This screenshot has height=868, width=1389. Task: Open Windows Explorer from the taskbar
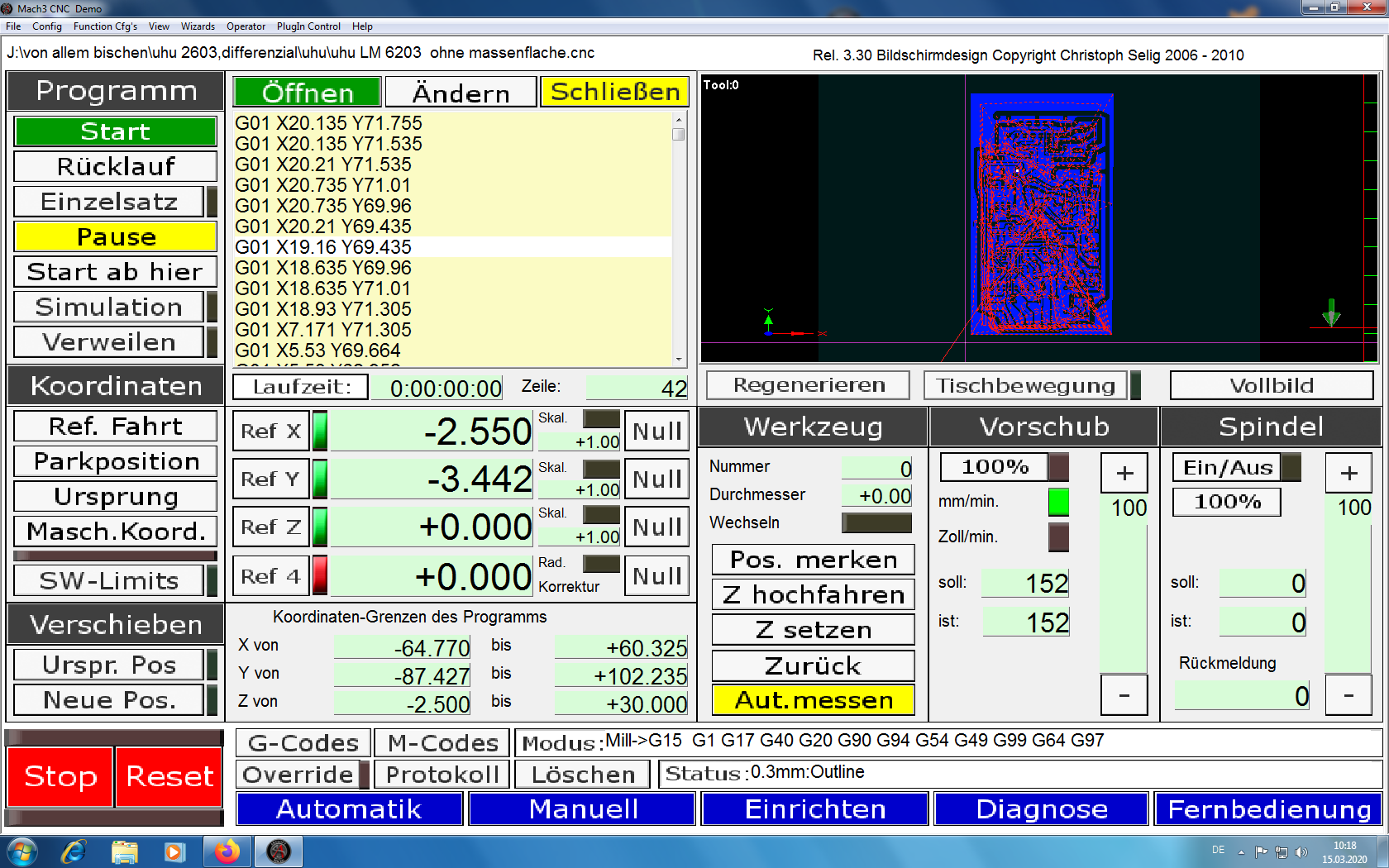pos(124,851)
